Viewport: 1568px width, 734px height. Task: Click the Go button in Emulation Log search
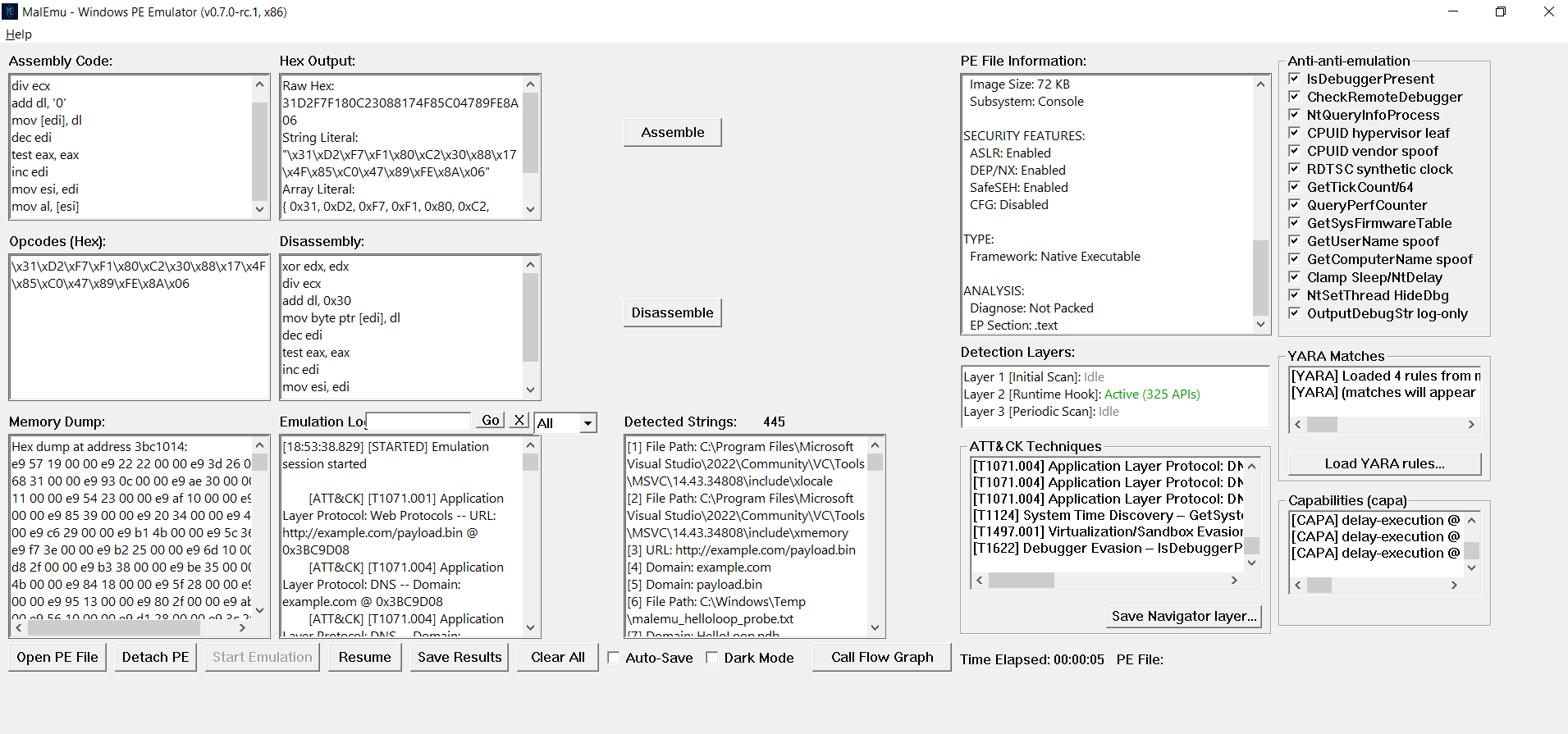click(x=491, y=420)
